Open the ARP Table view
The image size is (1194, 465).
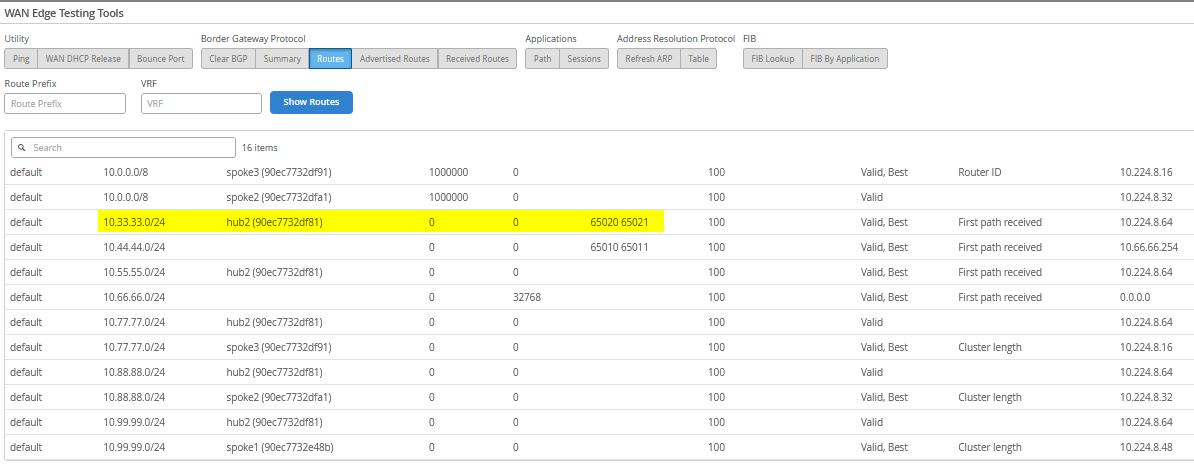(698, 59)
